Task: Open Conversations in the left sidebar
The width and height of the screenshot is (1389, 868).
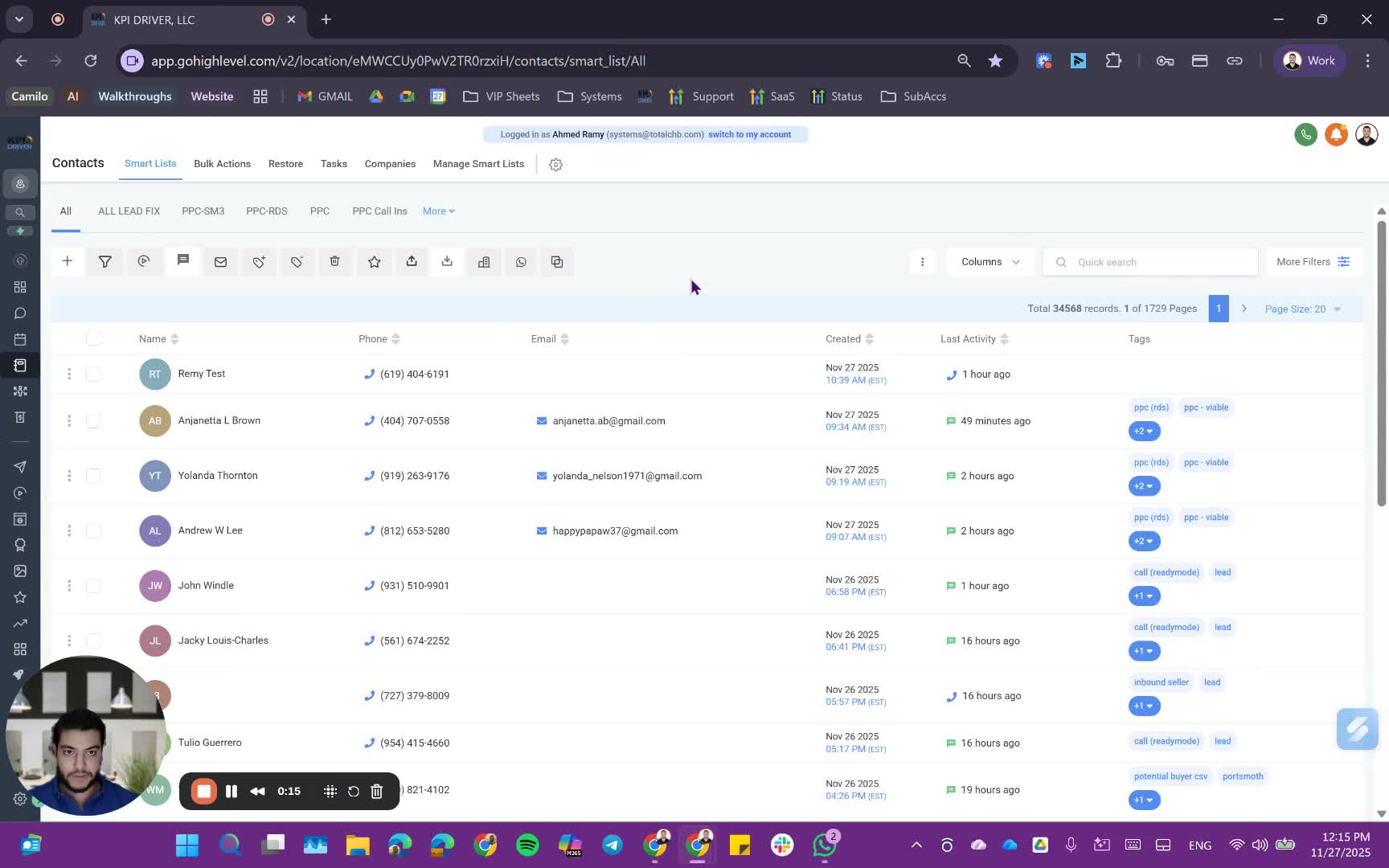Action: tap(20, 313)
